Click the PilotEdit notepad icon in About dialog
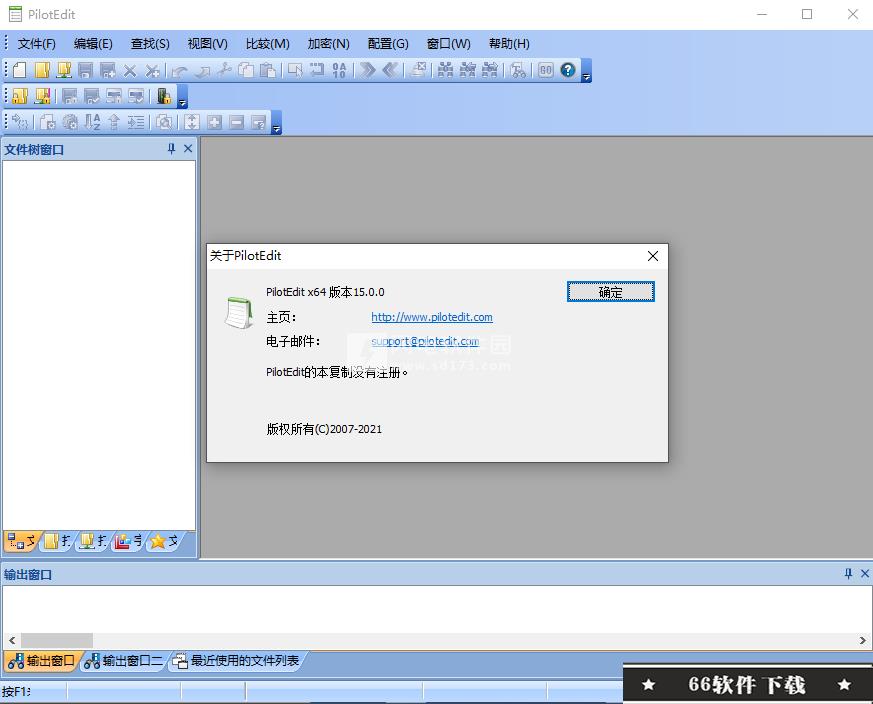The width and height of the screenshot is (873, 704). pyautogui.click(x=239, y=312)
